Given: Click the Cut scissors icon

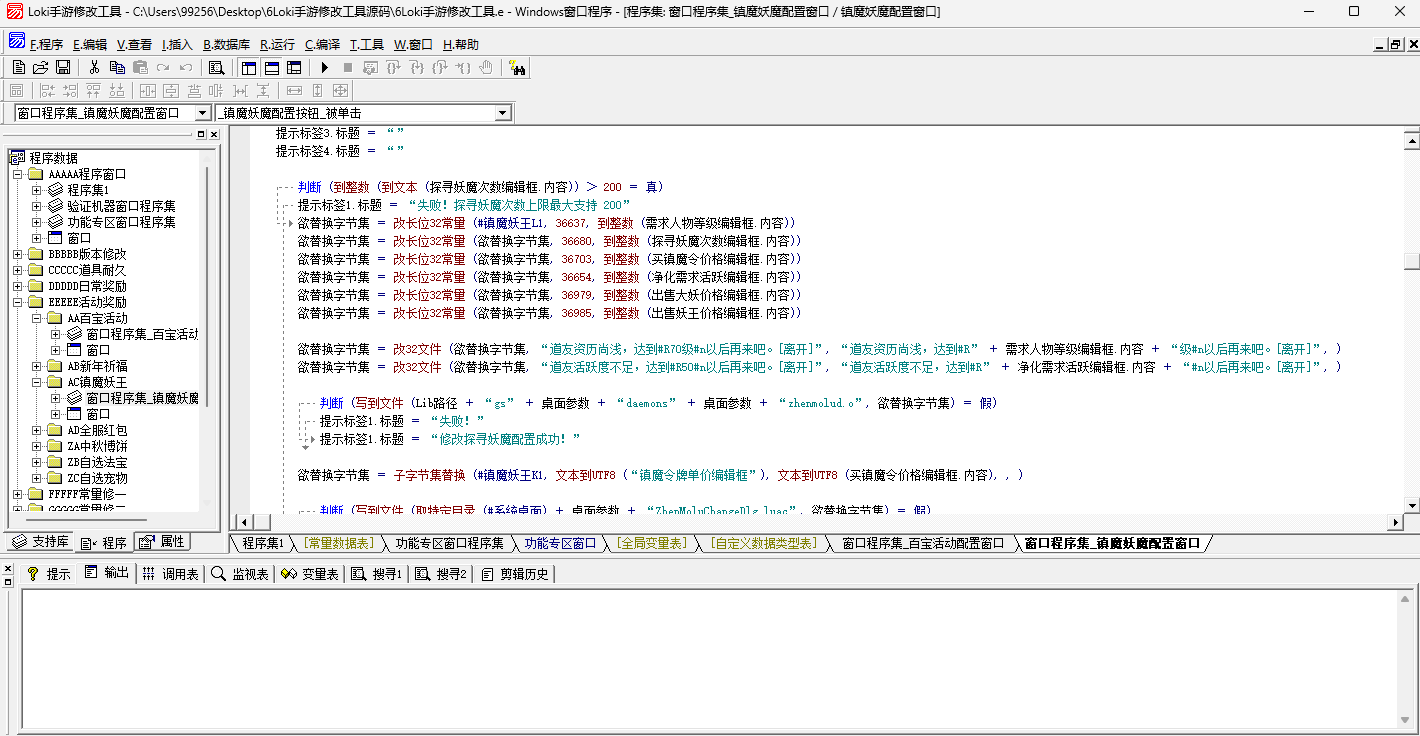Looking at the screenshot, I should (x=94, y=68).
